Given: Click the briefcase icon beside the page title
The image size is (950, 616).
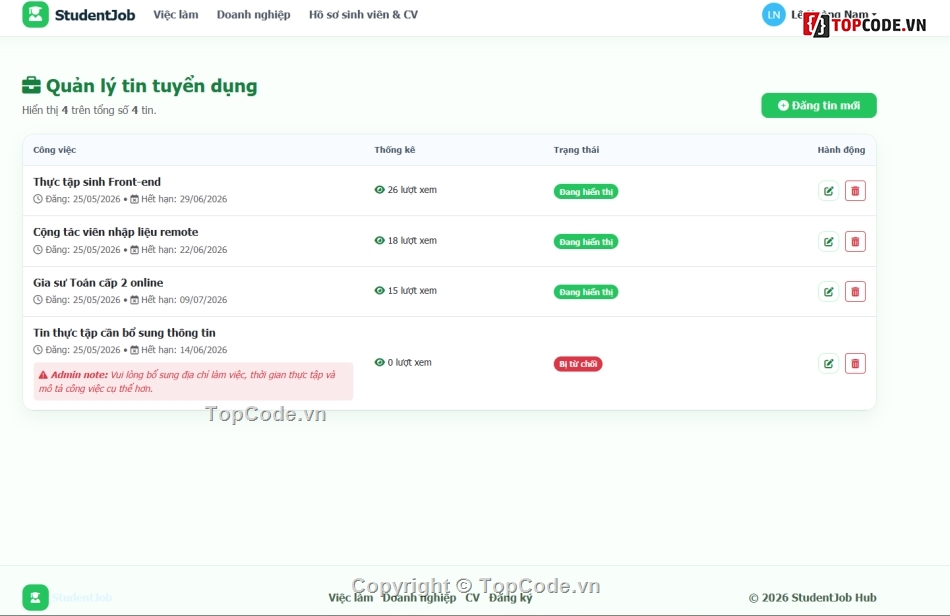Looking at the screenshot, I should [x=32, y=85].
